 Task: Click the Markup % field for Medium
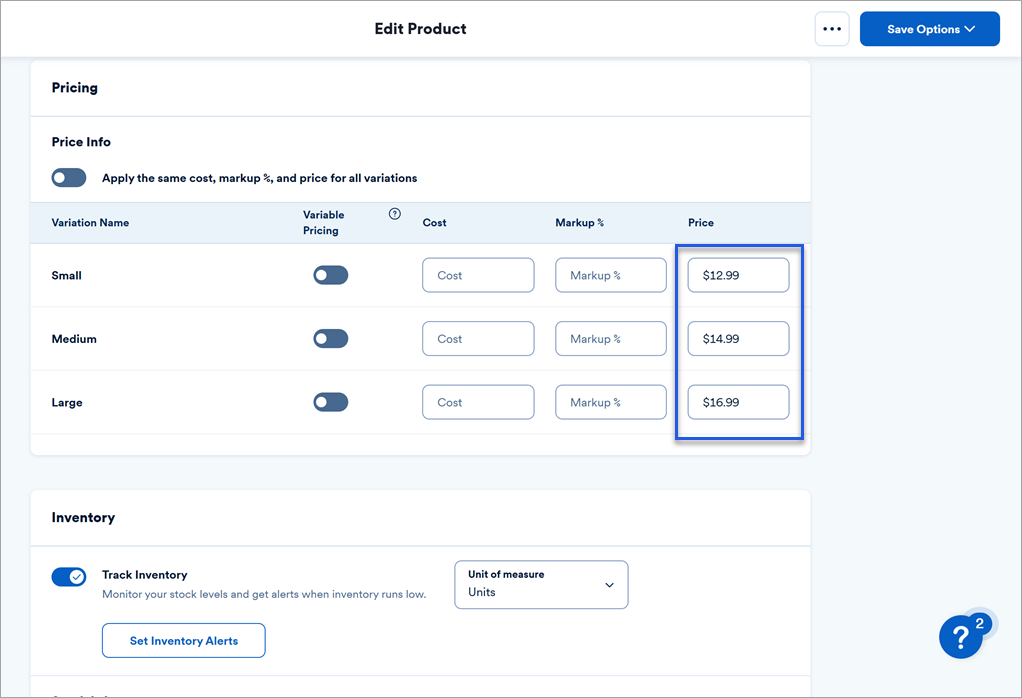point(611,338)
